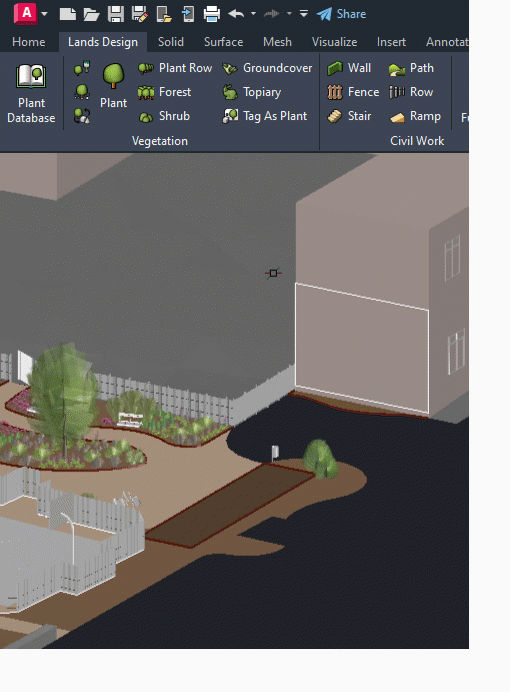Select the large tree in the garden

(63, 399)
